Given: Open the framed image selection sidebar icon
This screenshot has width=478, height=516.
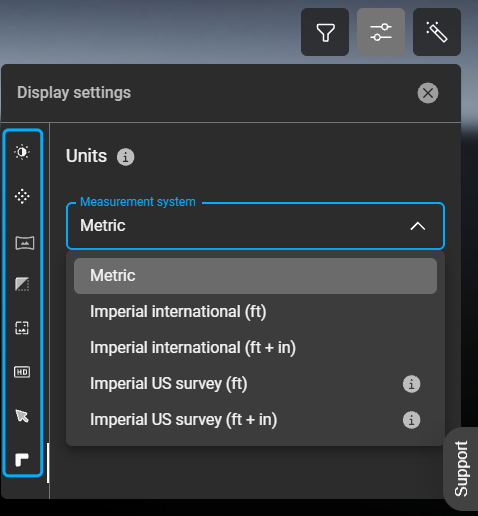Looking at the screenshot, I should [22, 328].
